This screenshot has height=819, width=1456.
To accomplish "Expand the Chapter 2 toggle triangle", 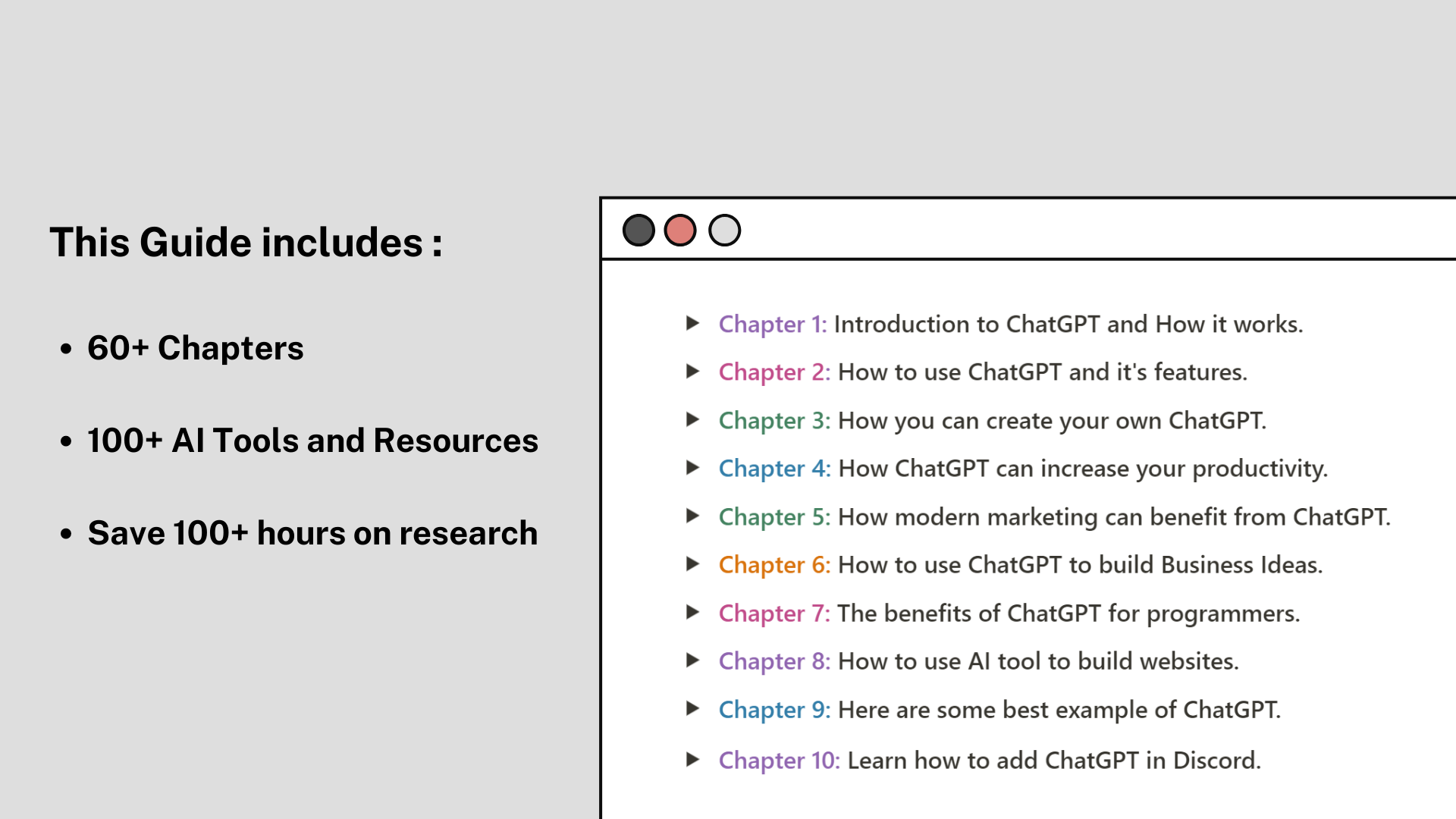I will [x=692, y=371].
